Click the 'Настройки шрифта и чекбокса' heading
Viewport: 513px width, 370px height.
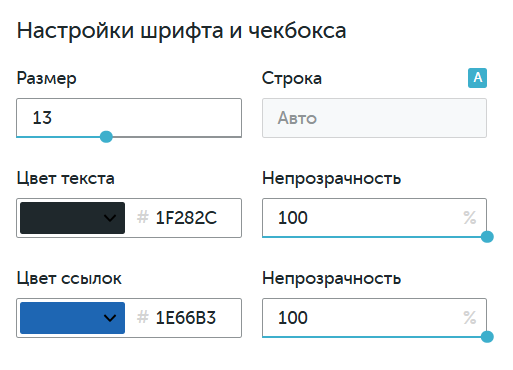point(182,31)
